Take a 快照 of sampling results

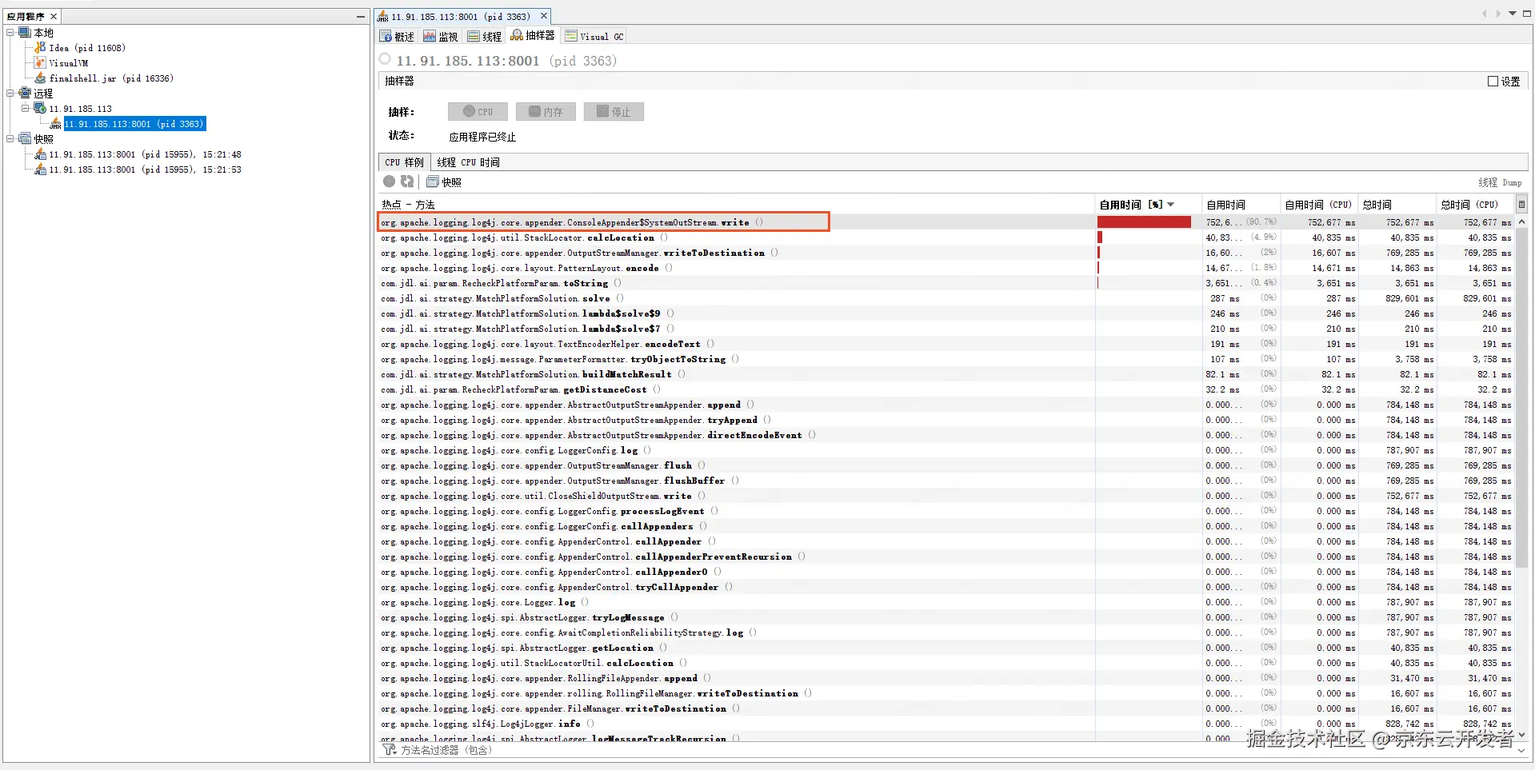click(x=444, y=182)
